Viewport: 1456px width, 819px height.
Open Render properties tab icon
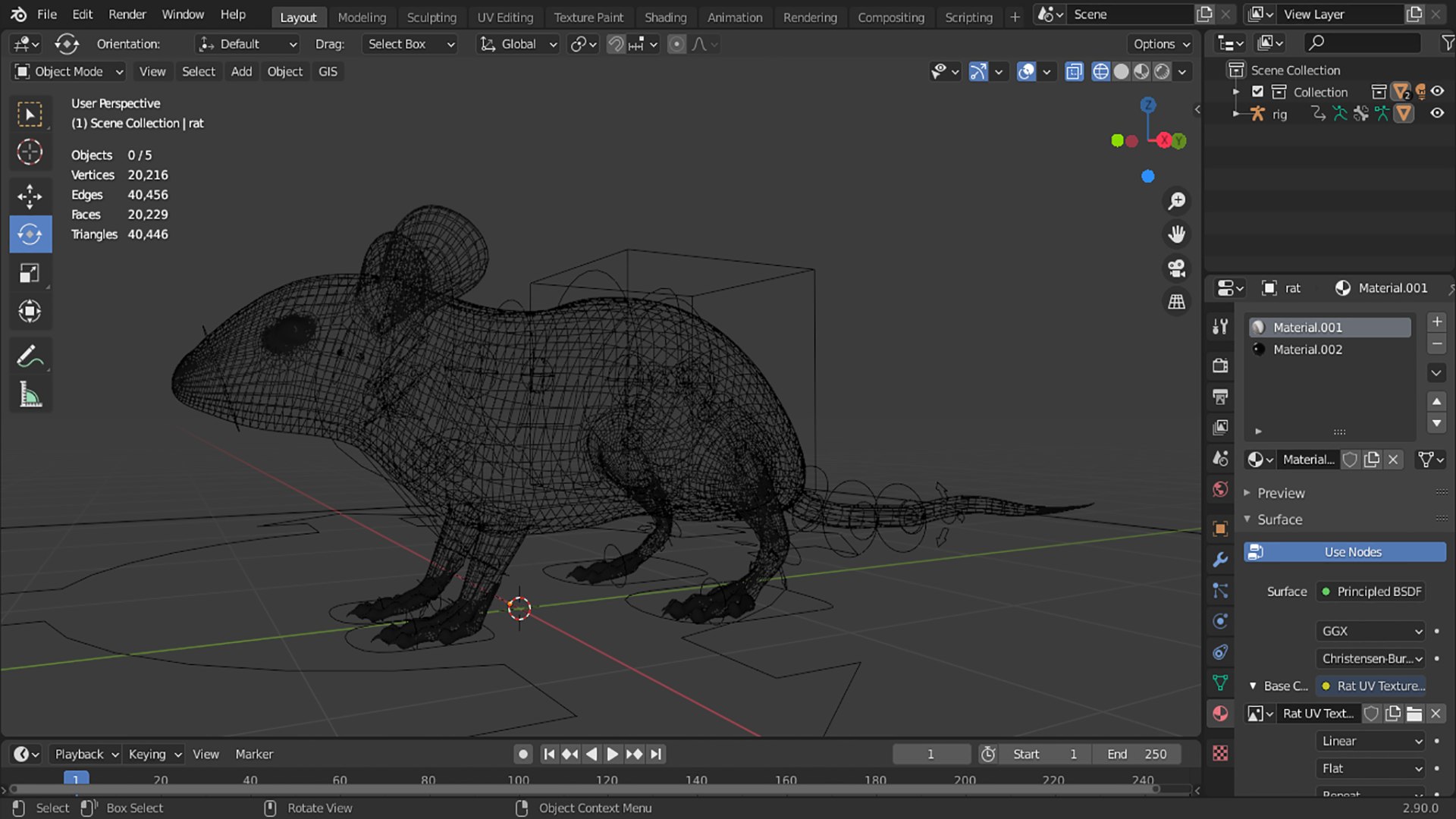pos(1220,366)
